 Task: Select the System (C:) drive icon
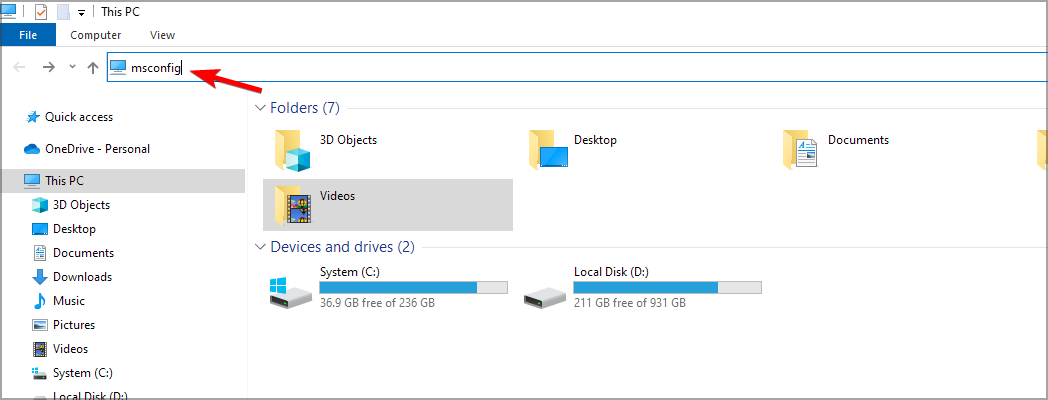click(291, 291)
